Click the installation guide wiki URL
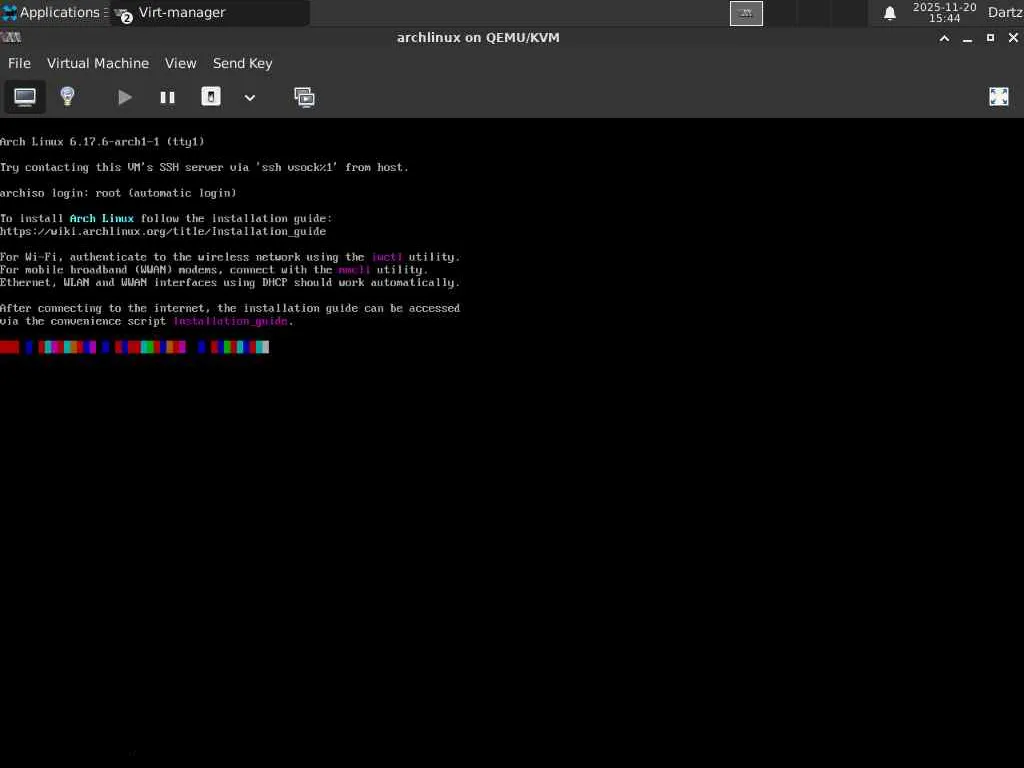 [x=163, y=231]
